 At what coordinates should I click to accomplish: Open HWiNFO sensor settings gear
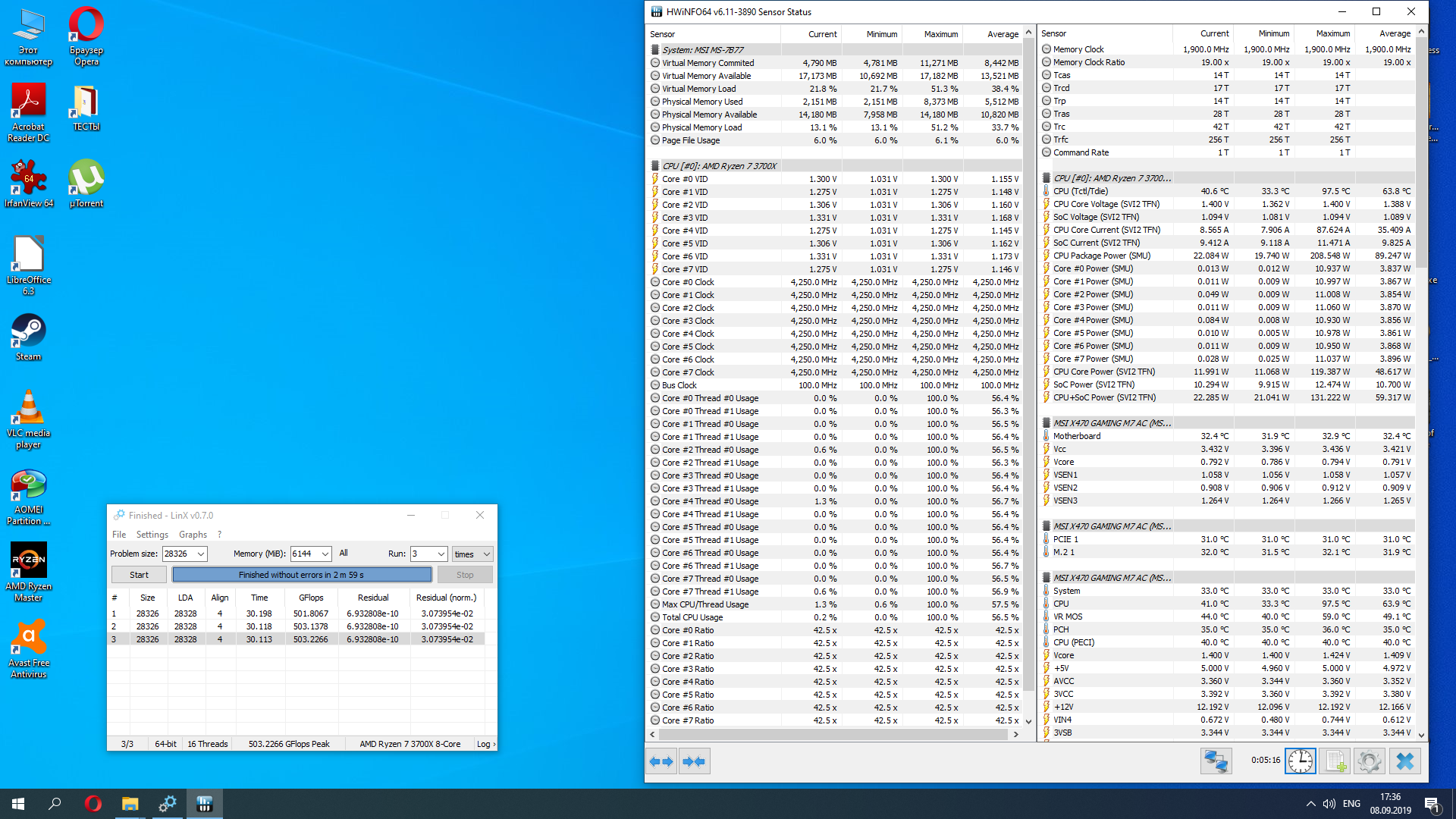1370,761
